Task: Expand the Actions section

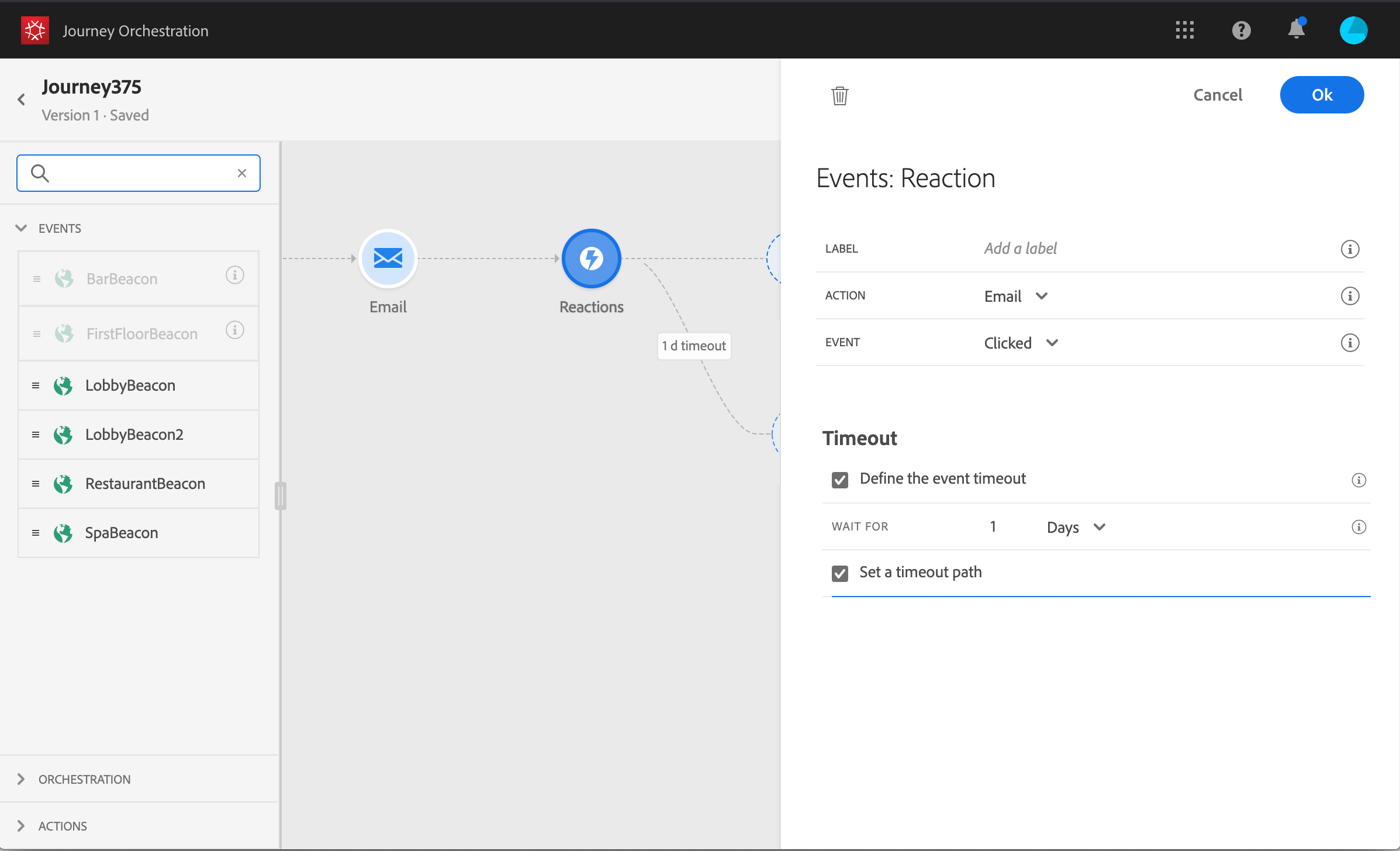Action: (63, 826)
